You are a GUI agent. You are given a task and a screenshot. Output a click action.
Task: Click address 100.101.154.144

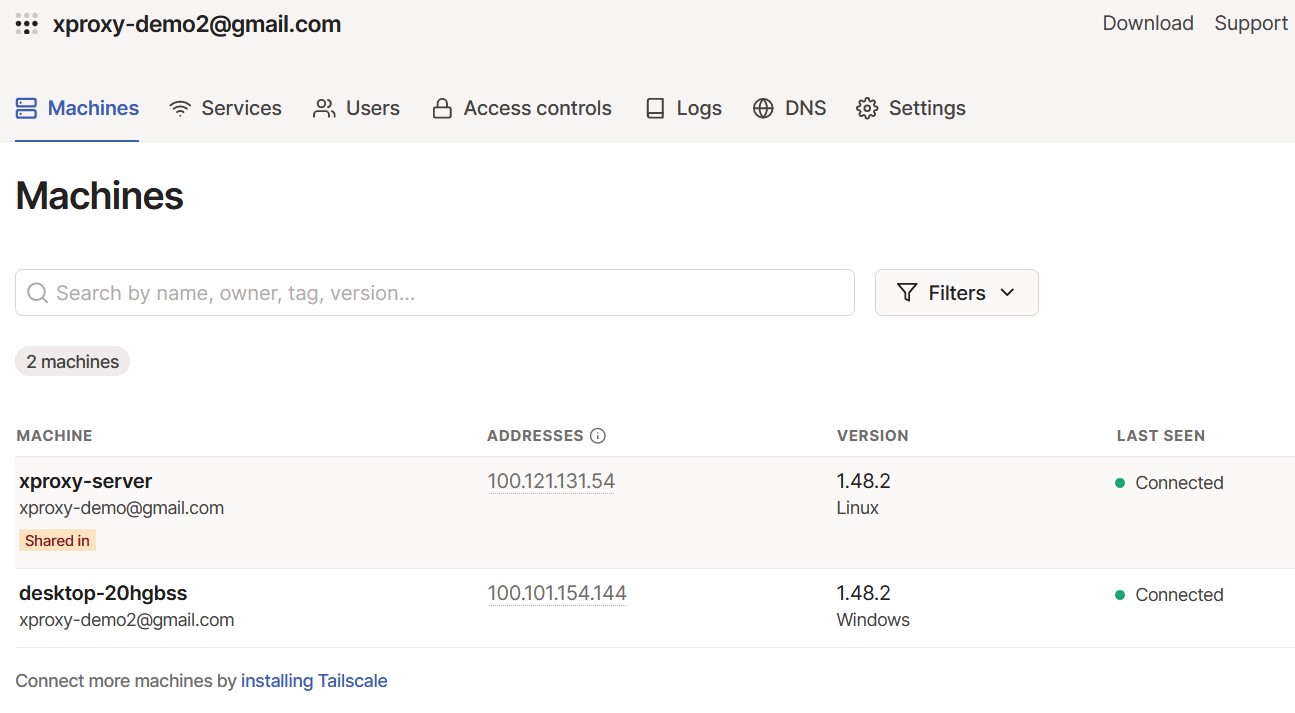point(557,593)
